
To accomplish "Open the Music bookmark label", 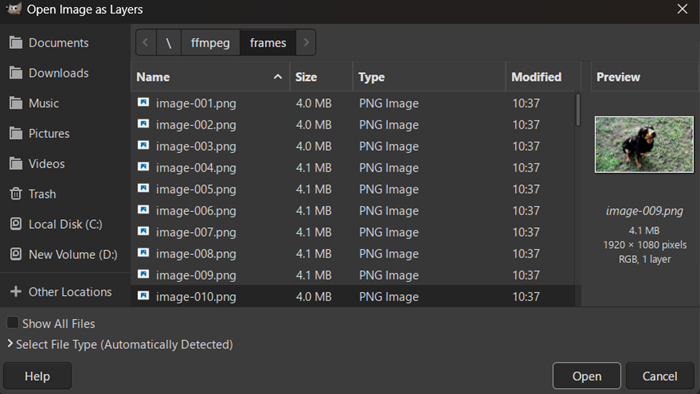I will pyautogui.click(x=44, y=104).
